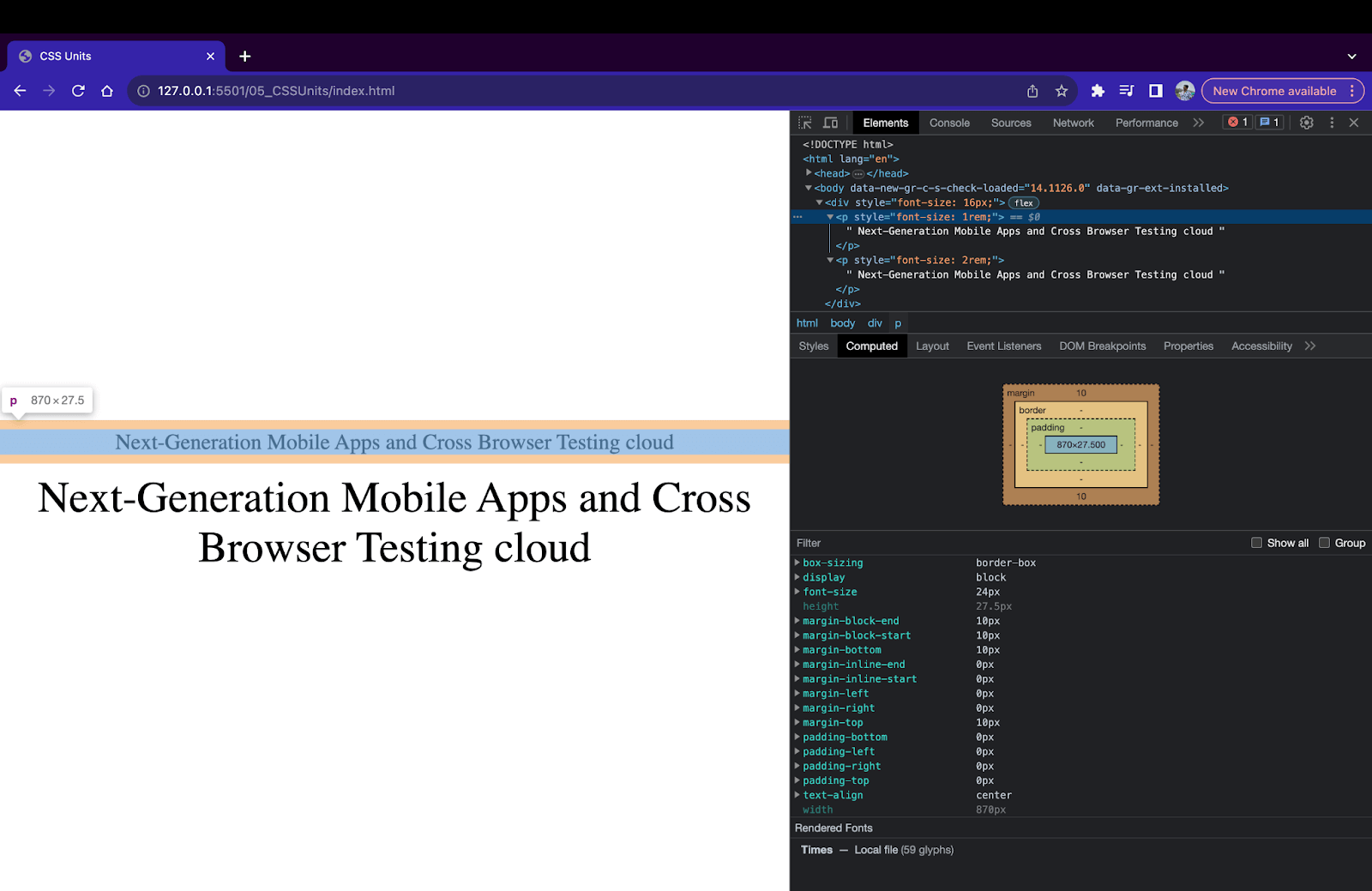
Task: Click the share icon in the address bar
Action: 1032,90
